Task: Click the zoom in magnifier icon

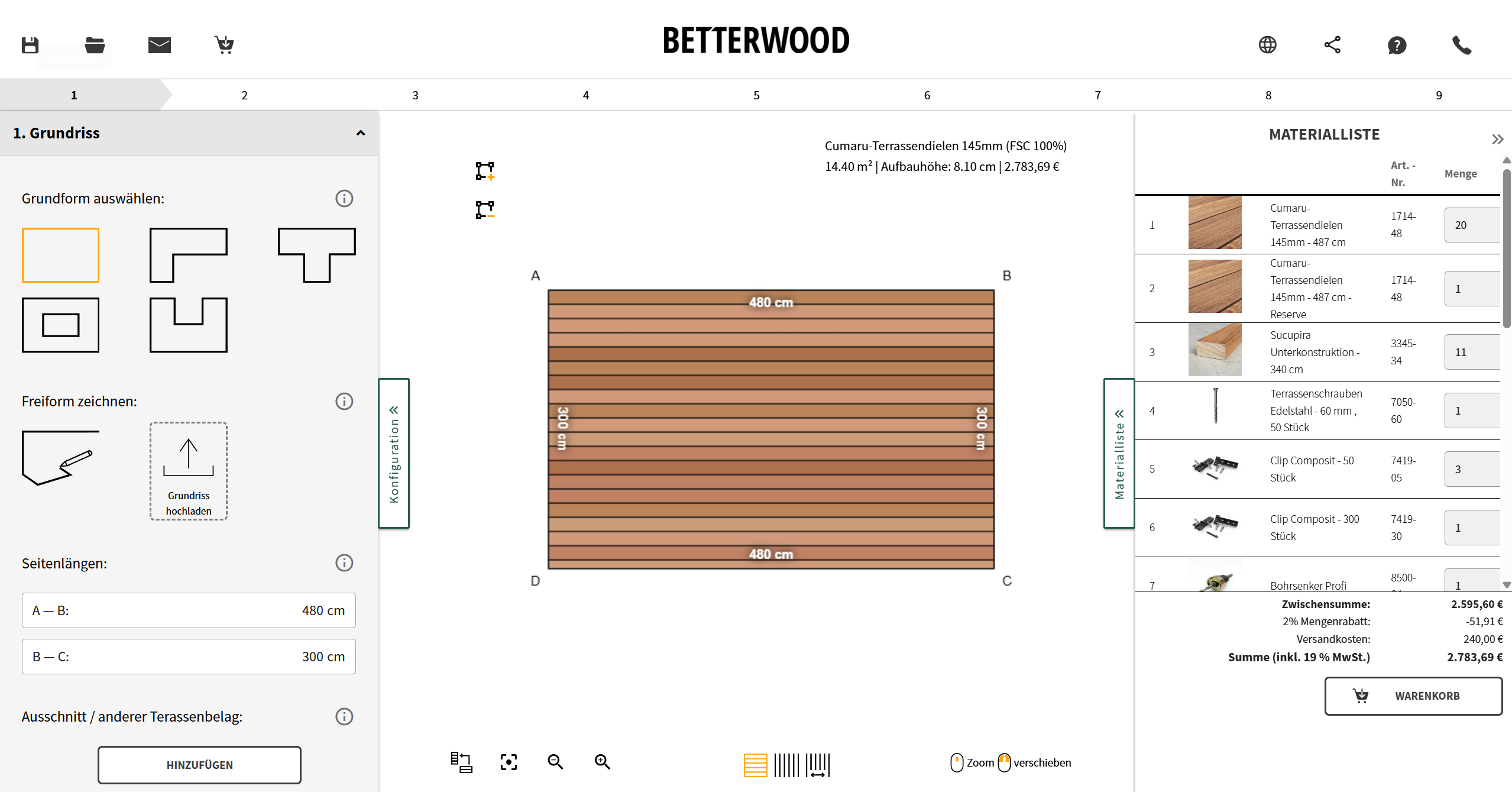Action: 602,762
